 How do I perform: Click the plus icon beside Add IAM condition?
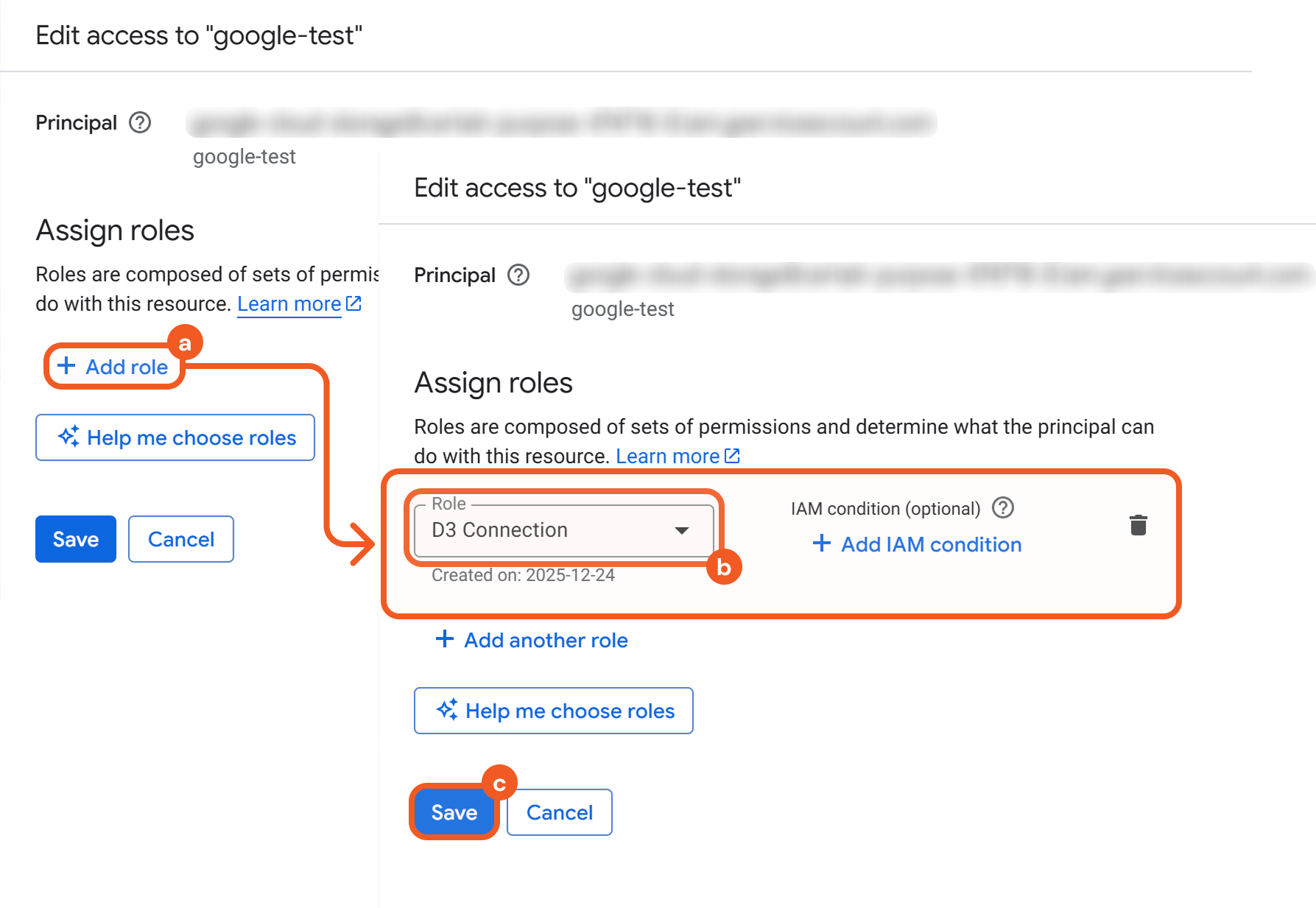point(821,544)
